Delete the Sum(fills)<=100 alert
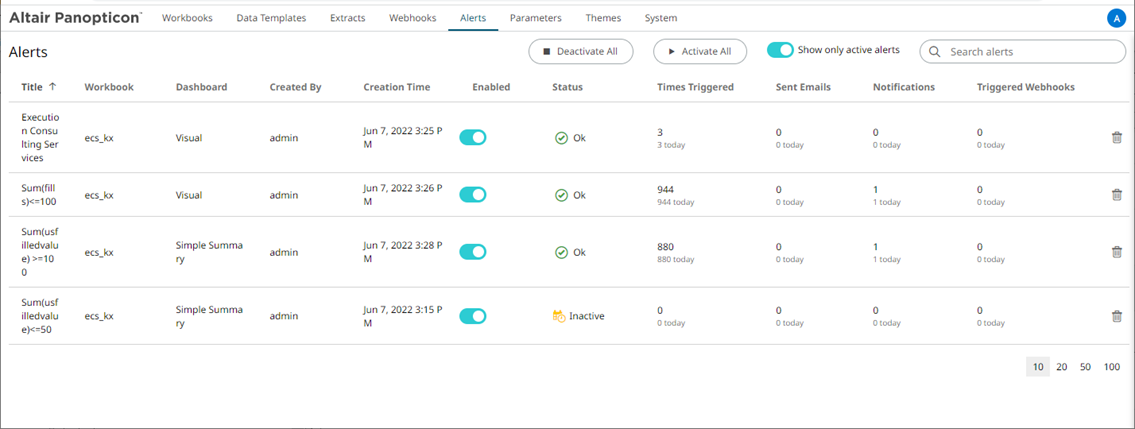 point(1116,195)
